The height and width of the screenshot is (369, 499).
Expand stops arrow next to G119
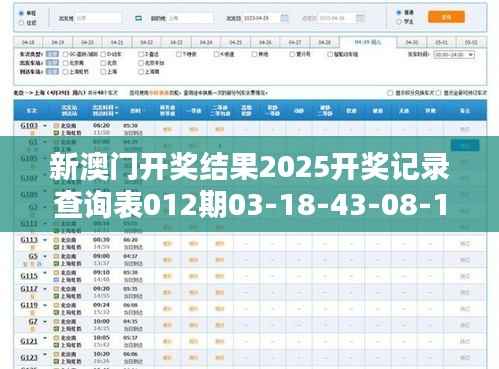click(45, 306)
